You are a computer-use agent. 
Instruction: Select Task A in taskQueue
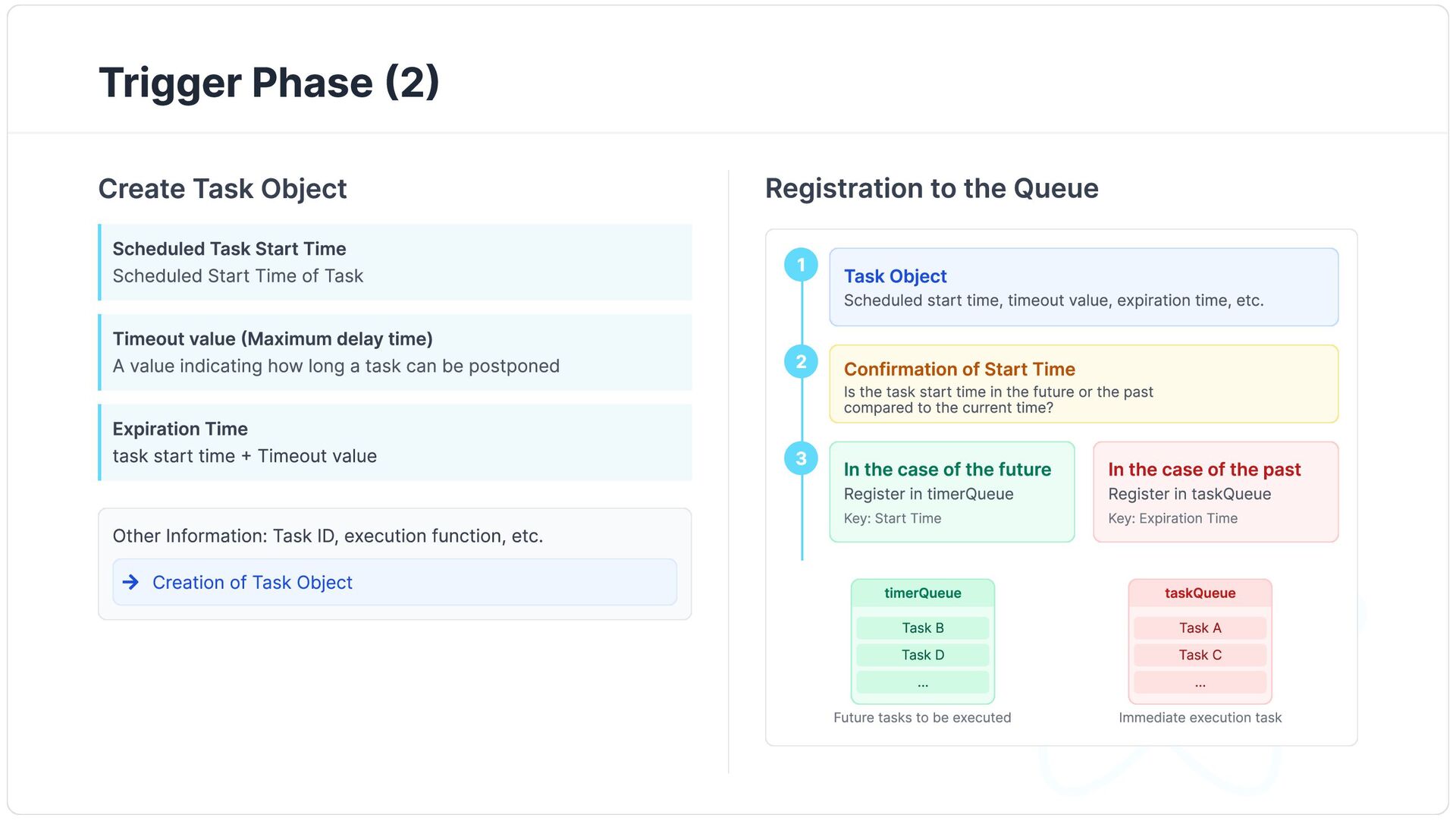(1200, 627)
